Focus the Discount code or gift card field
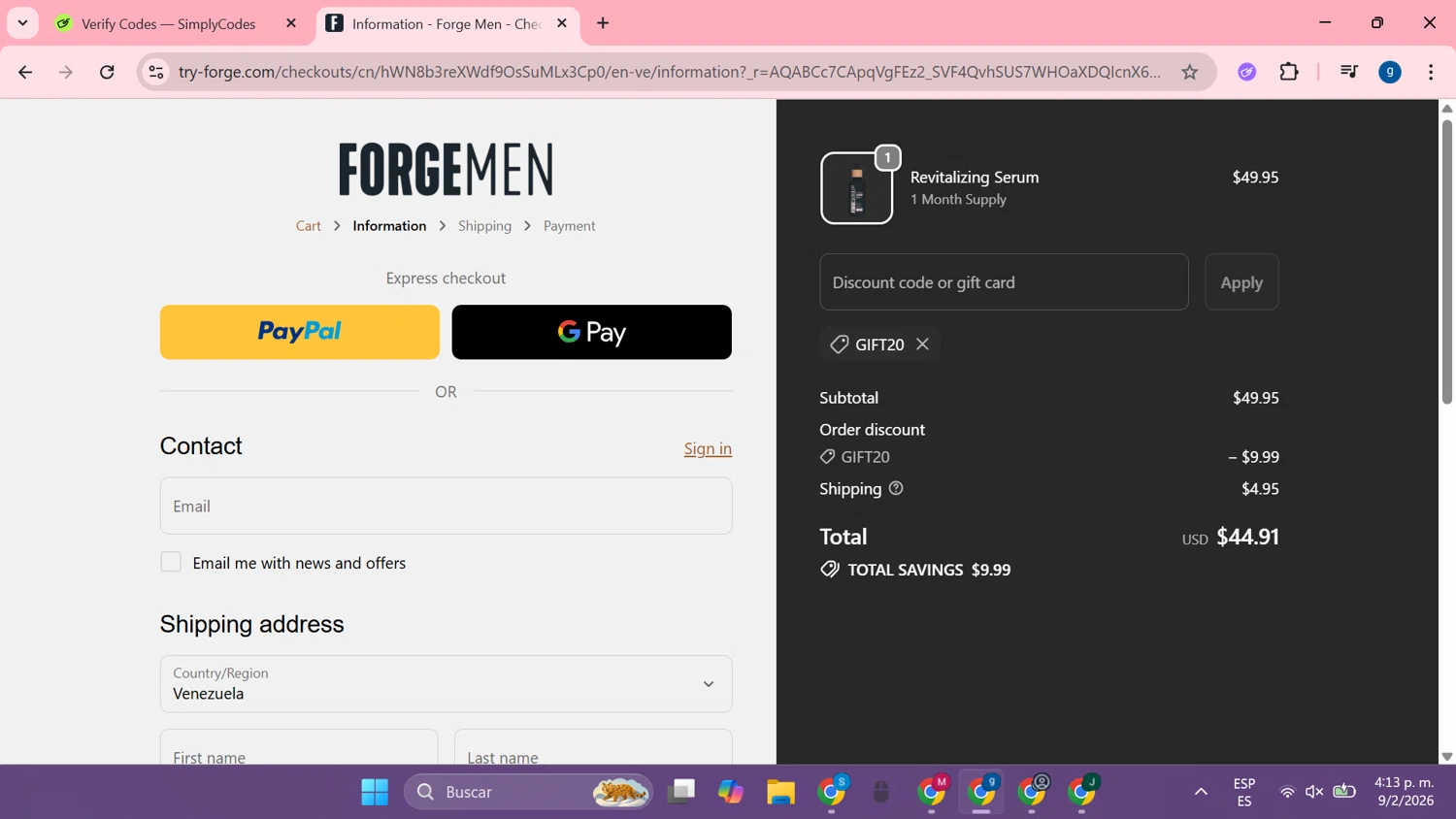Viewport: 1456px width, 819px height. point(1004,282)
